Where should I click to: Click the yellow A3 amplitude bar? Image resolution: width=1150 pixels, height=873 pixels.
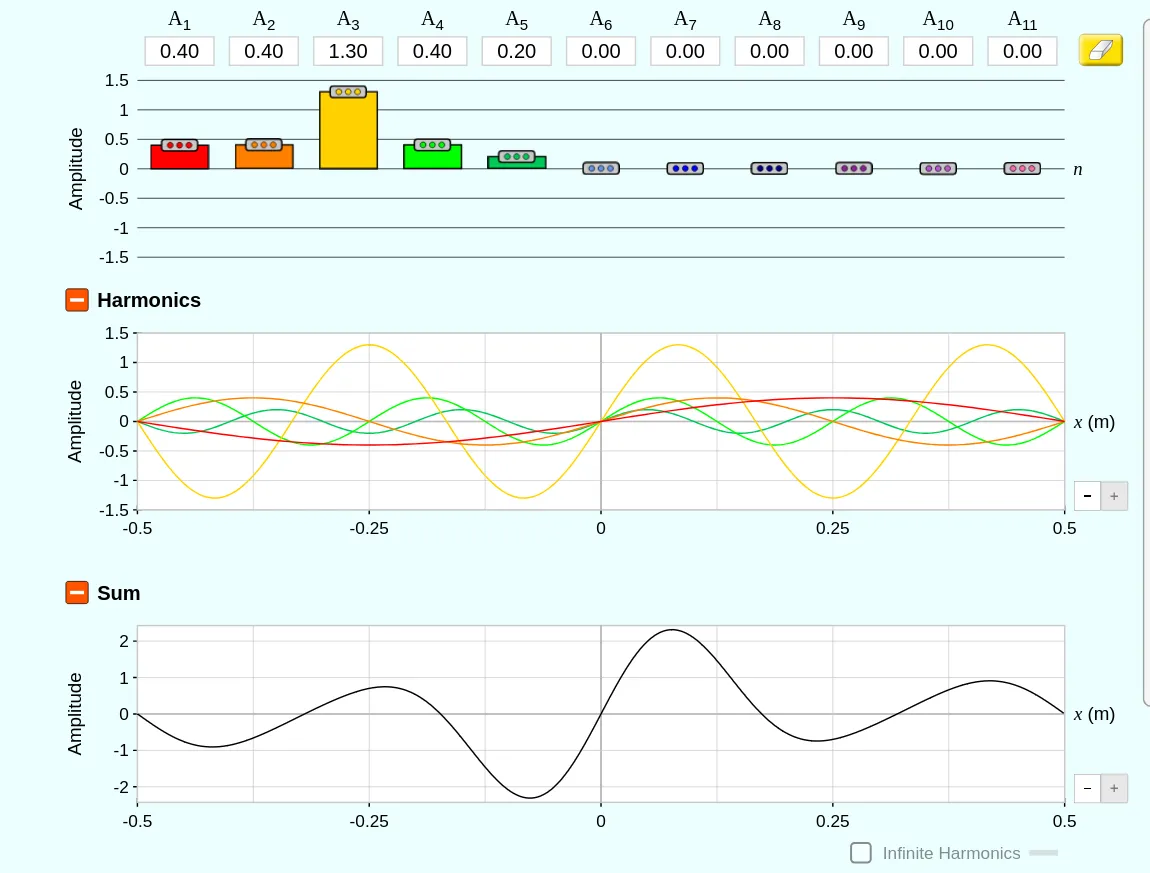click(x=348, y=132)
